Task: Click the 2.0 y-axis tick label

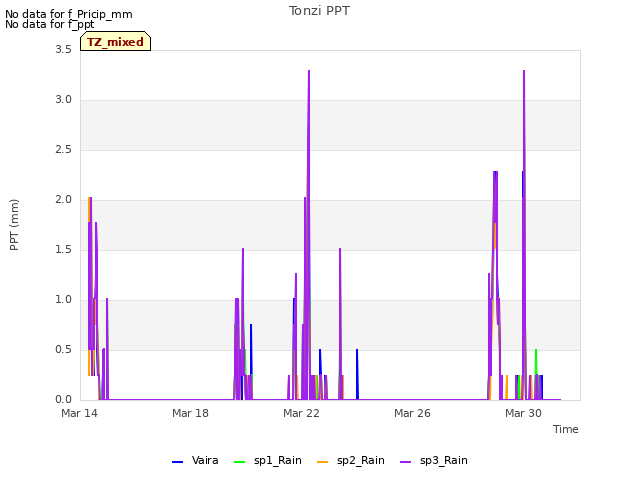Action: coord(63,200)
